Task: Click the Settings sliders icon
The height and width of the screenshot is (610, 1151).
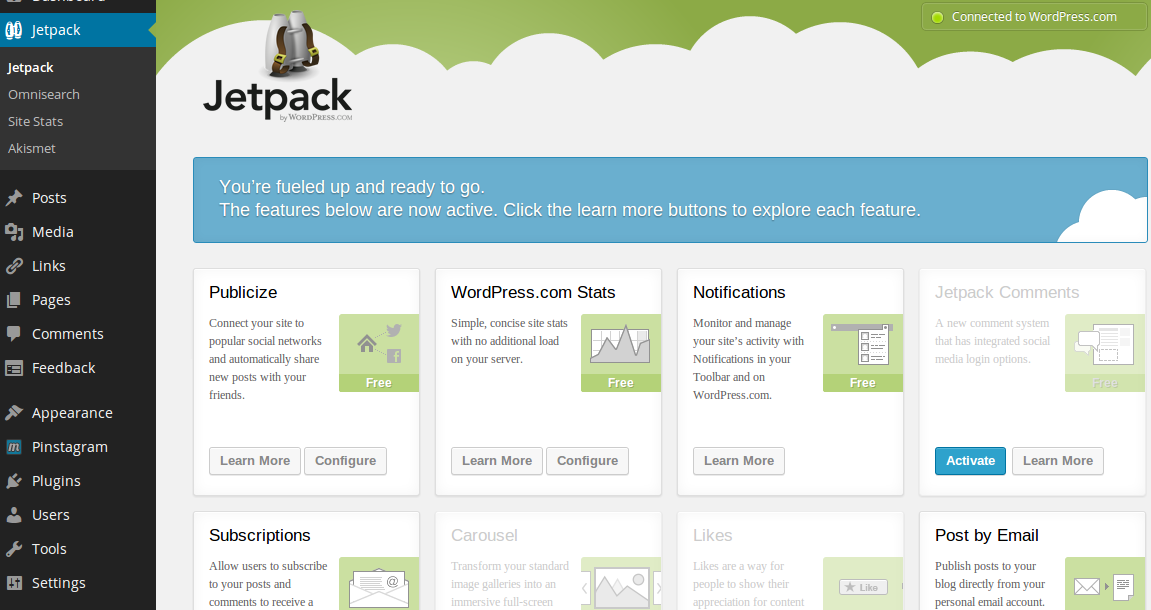Action: tap(14, 583)
